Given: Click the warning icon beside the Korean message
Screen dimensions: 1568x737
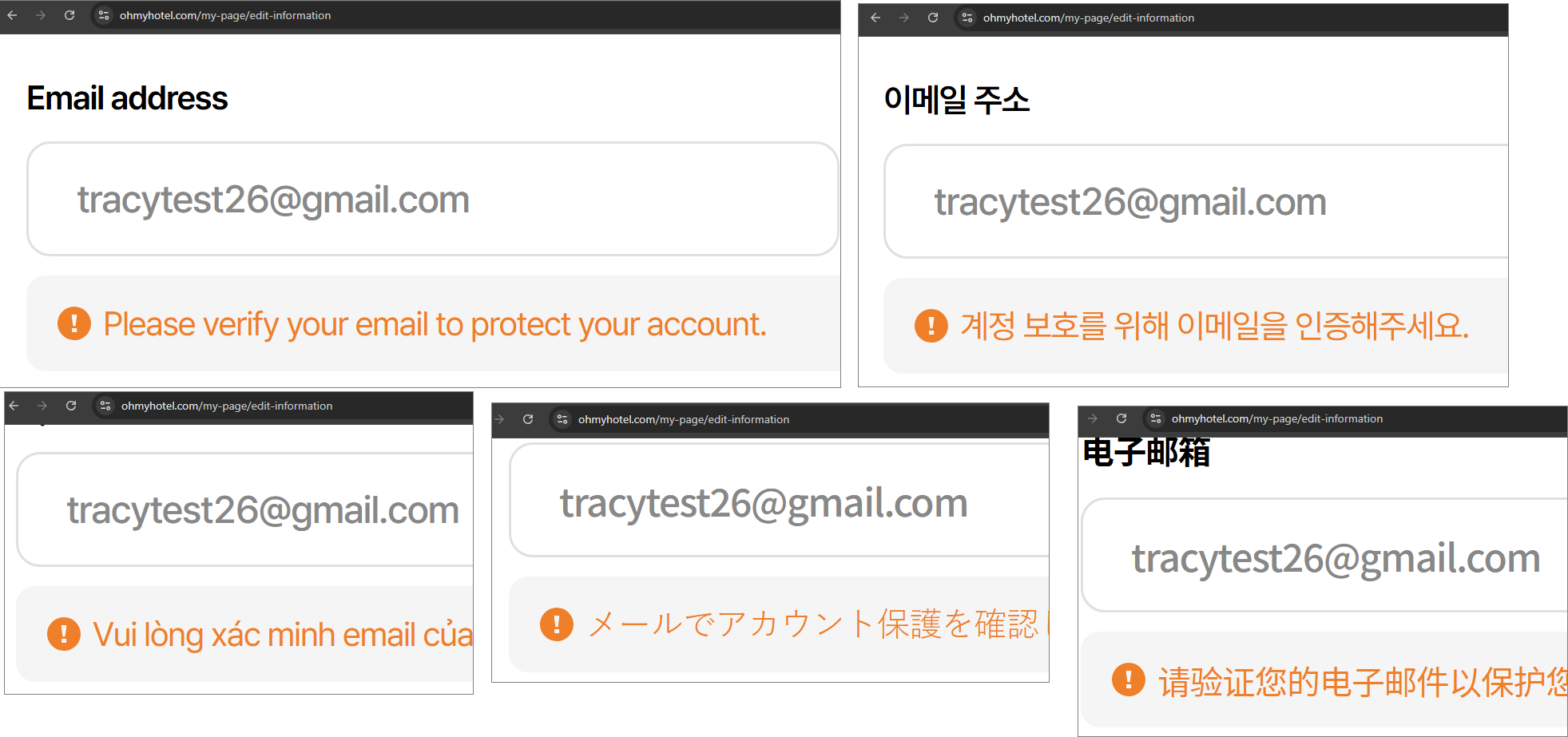Looking at the screenshot, I should point(931,326).
